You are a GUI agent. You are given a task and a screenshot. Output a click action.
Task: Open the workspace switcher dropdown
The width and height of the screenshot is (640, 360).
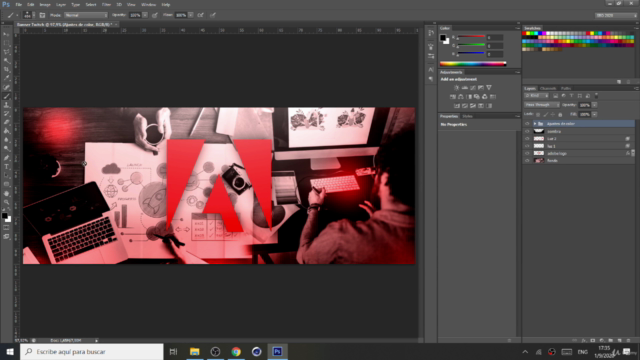coord(616,15)
